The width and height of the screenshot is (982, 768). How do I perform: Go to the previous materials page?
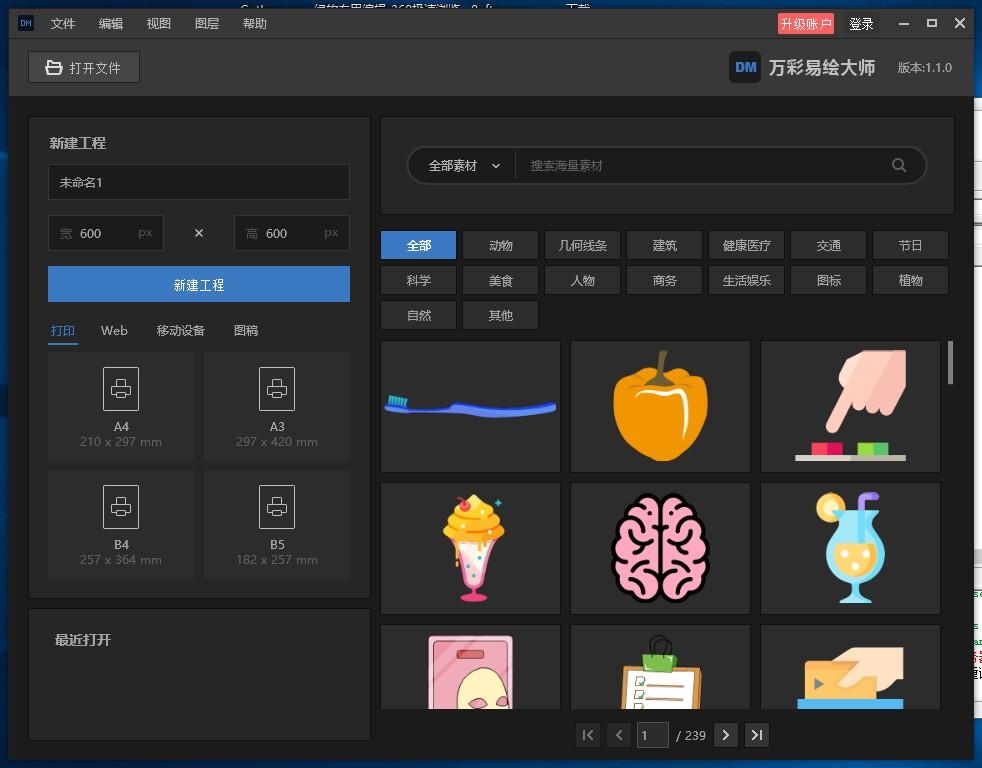pyautogui.click(x=619, y=735)
